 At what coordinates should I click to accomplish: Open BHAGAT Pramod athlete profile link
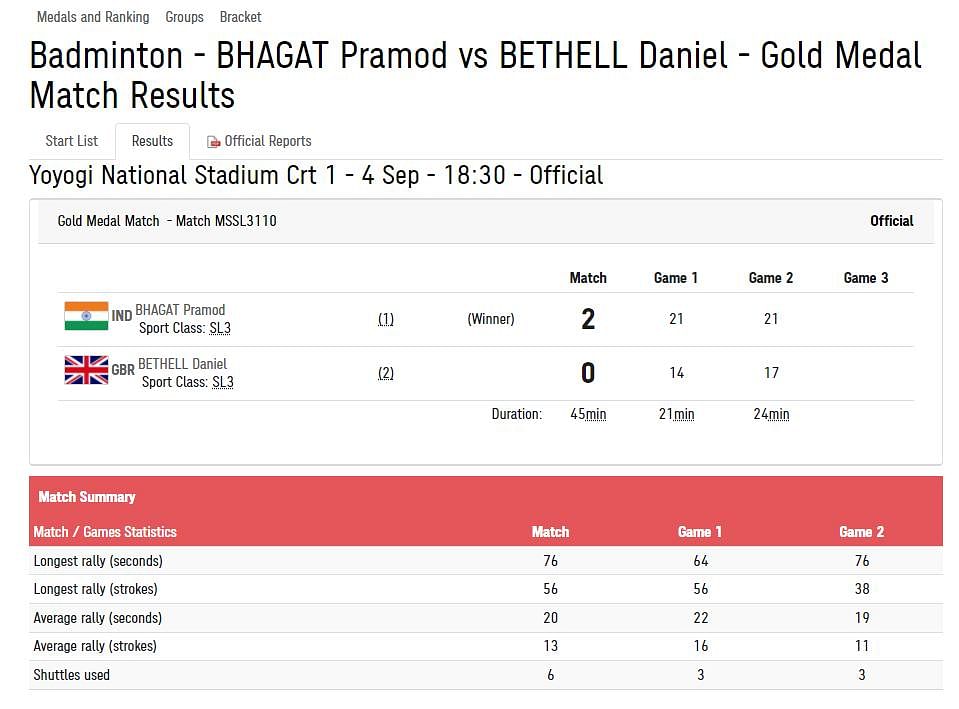tap(180, 310)
